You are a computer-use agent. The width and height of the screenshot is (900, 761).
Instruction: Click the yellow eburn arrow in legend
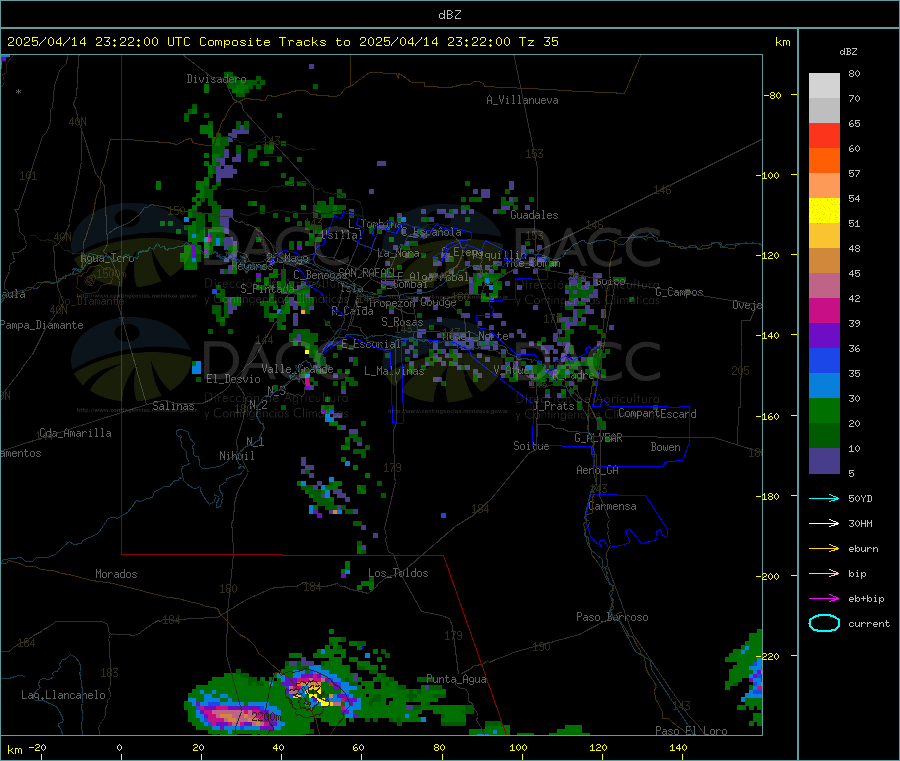pyautogui.click(x=824, y=549)
